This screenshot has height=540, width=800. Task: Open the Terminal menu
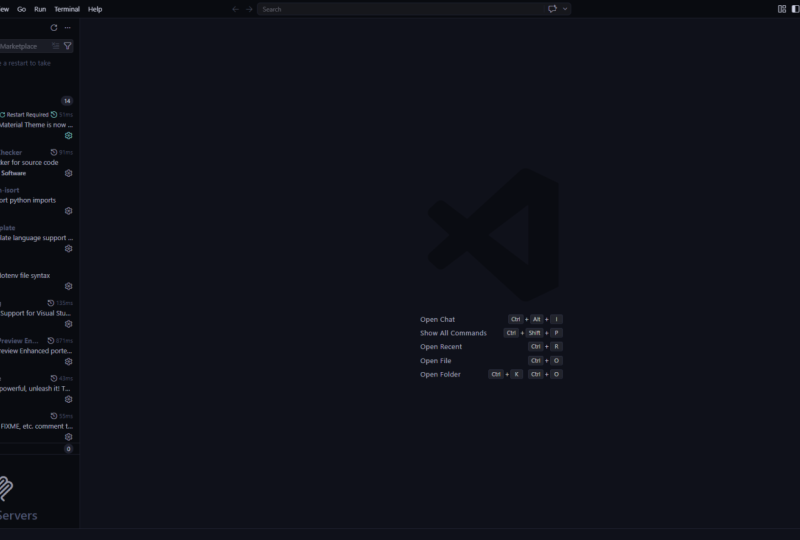click(67, 9)
